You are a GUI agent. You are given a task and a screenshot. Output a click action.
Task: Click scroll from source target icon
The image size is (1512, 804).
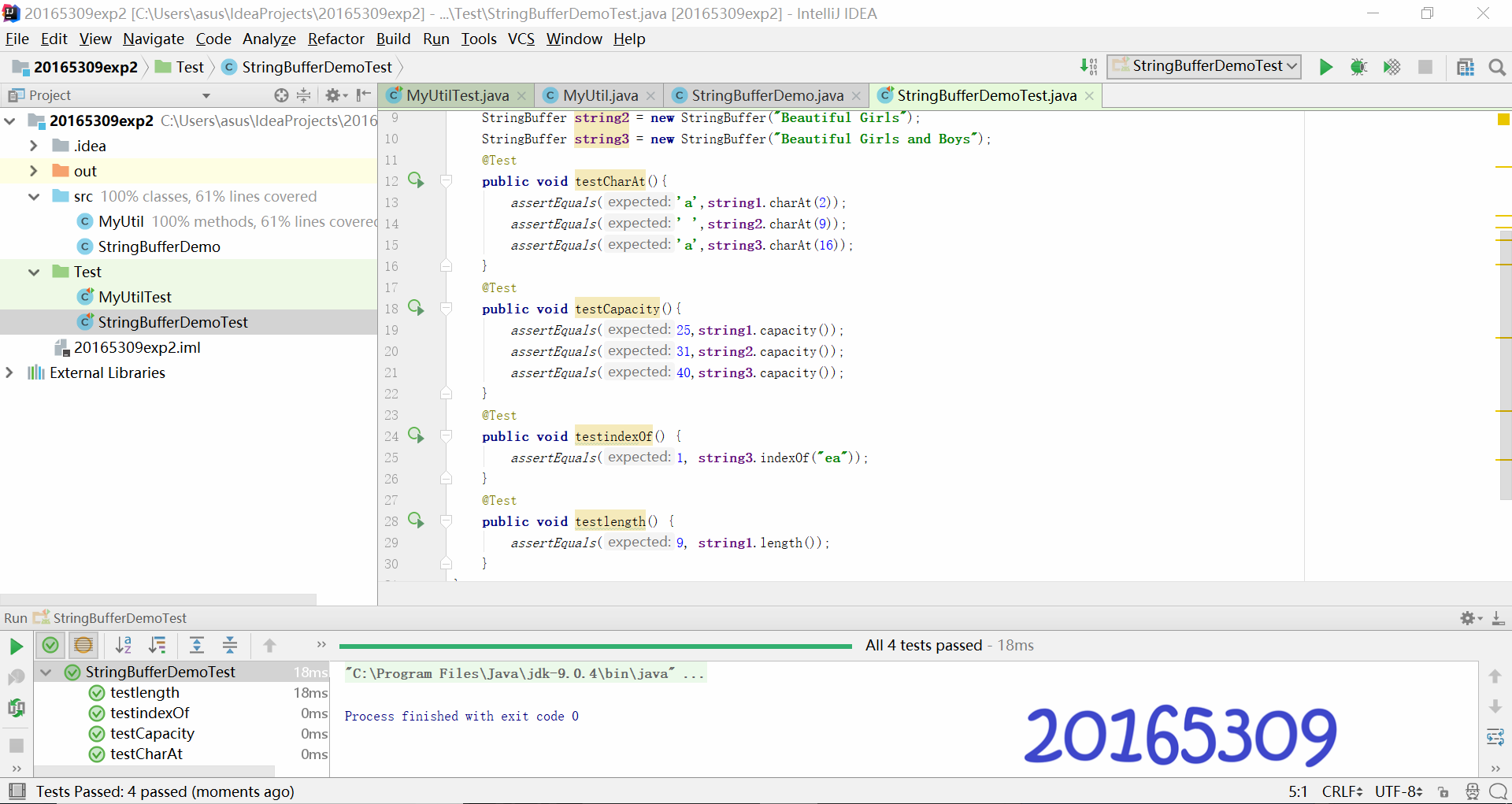point(281,95)
